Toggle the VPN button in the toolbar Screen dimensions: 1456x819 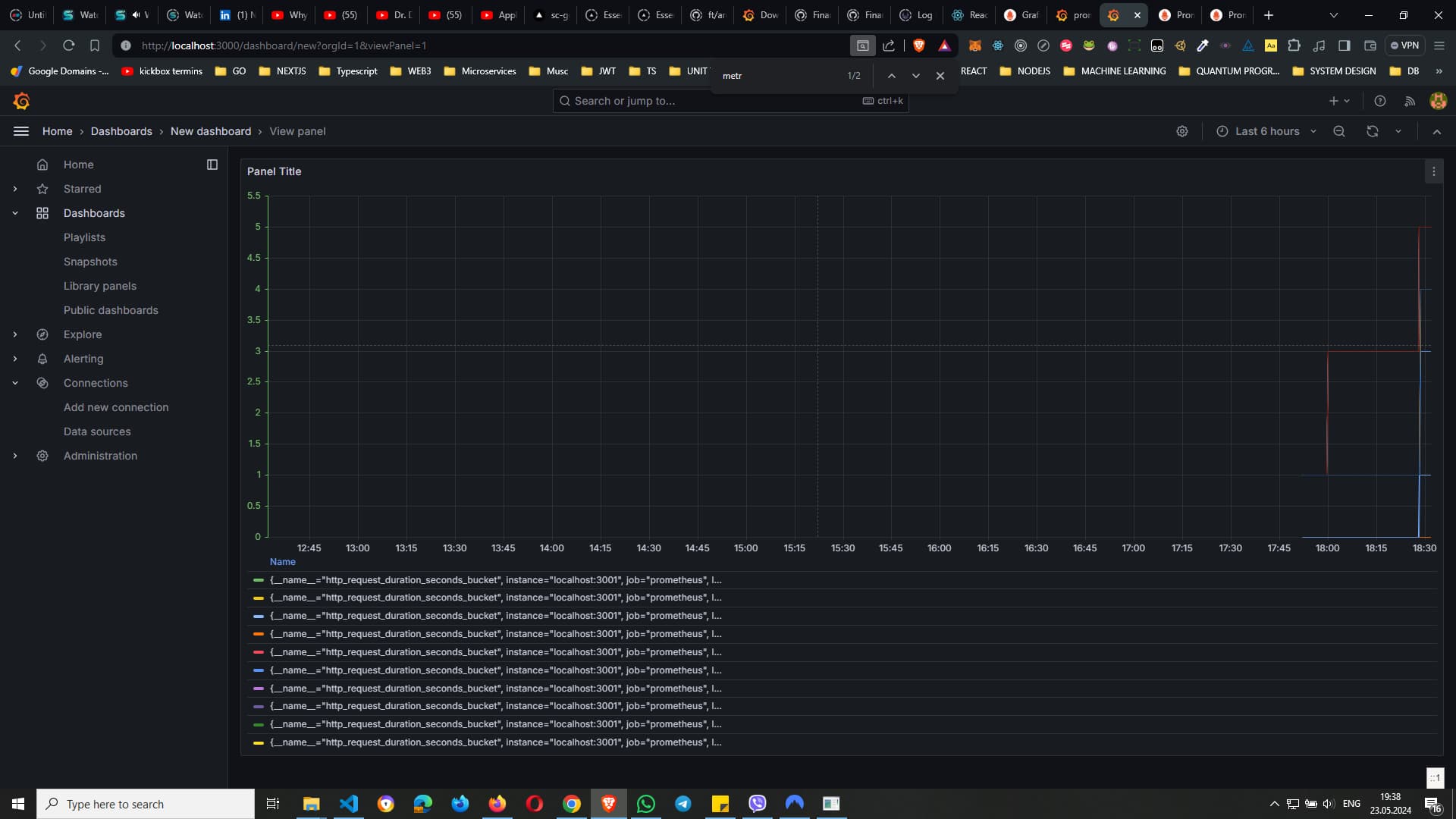click(1405, 45)
